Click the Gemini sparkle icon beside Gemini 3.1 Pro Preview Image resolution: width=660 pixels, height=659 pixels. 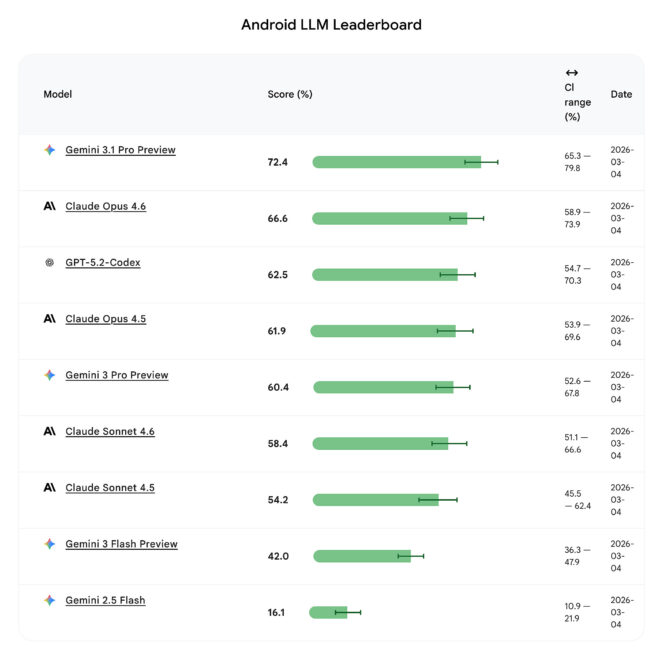pyautogui.click(x=49, y=150)
